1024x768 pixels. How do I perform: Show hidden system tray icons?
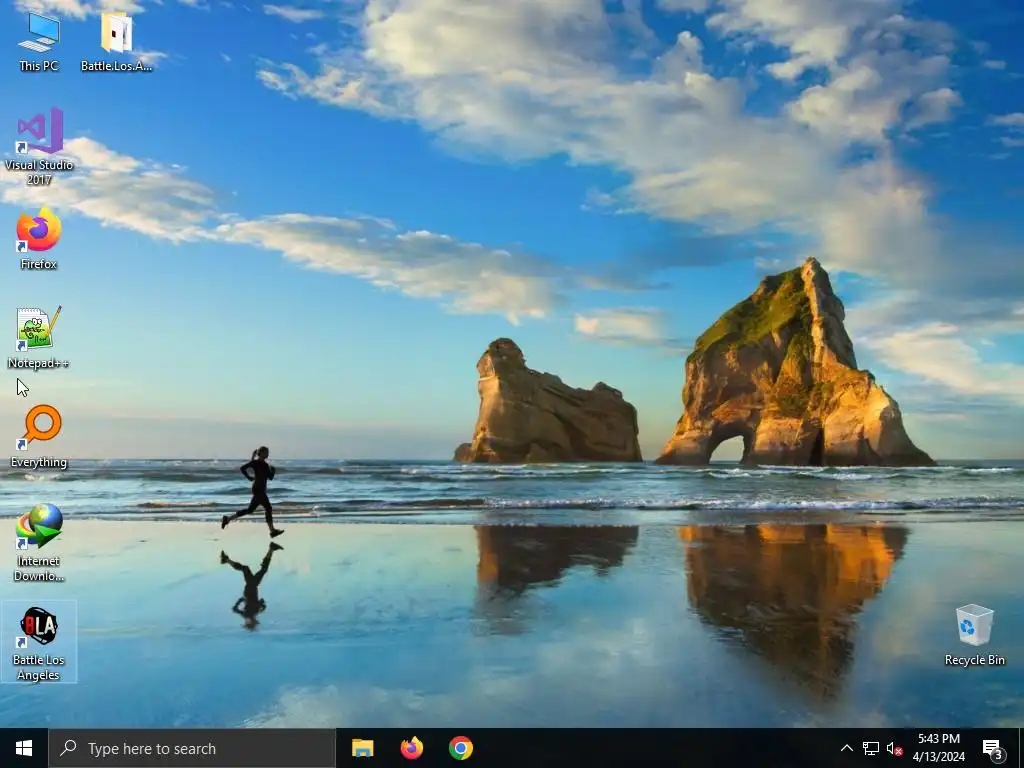tap(846, 748)
